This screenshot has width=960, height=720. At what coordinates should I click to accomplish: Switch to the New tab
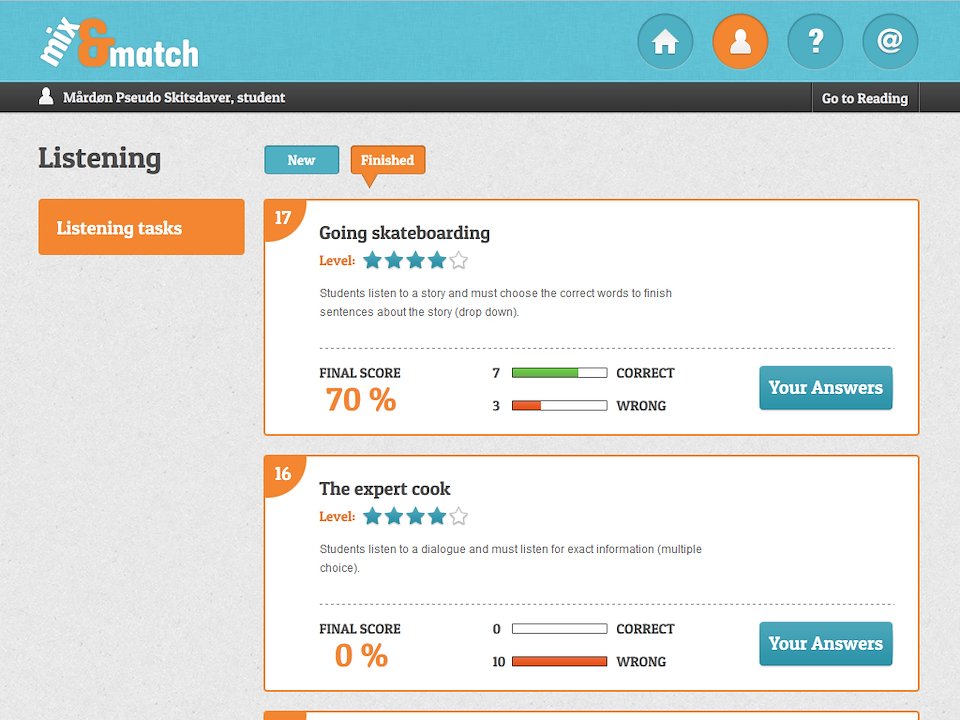[x=301, y=160]
